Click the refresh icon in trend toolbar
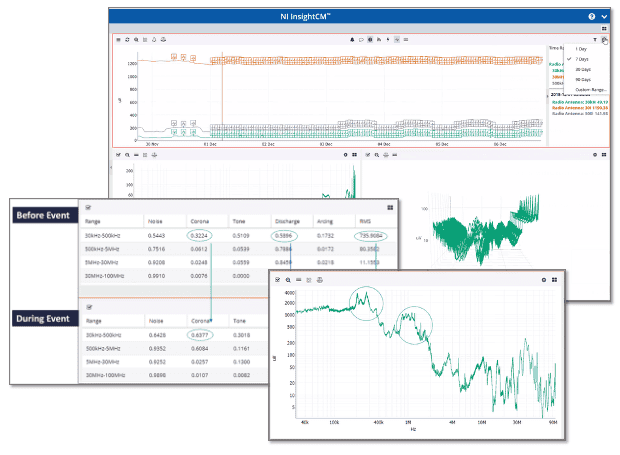 coord(127,39)
